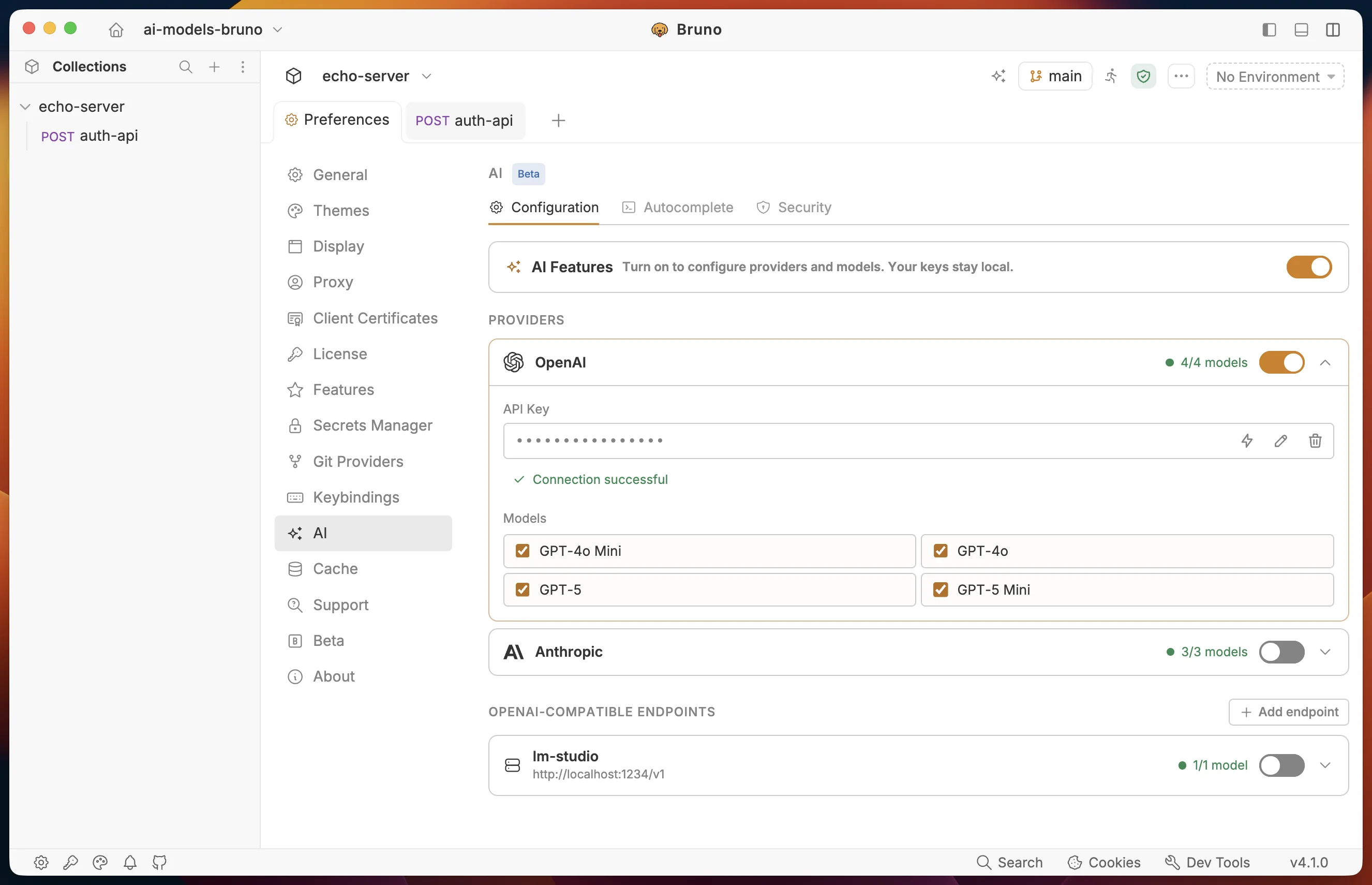The image size is (1372, 885).
Task: Test the OpenAI API key connection
Action: coord(1247,441)
